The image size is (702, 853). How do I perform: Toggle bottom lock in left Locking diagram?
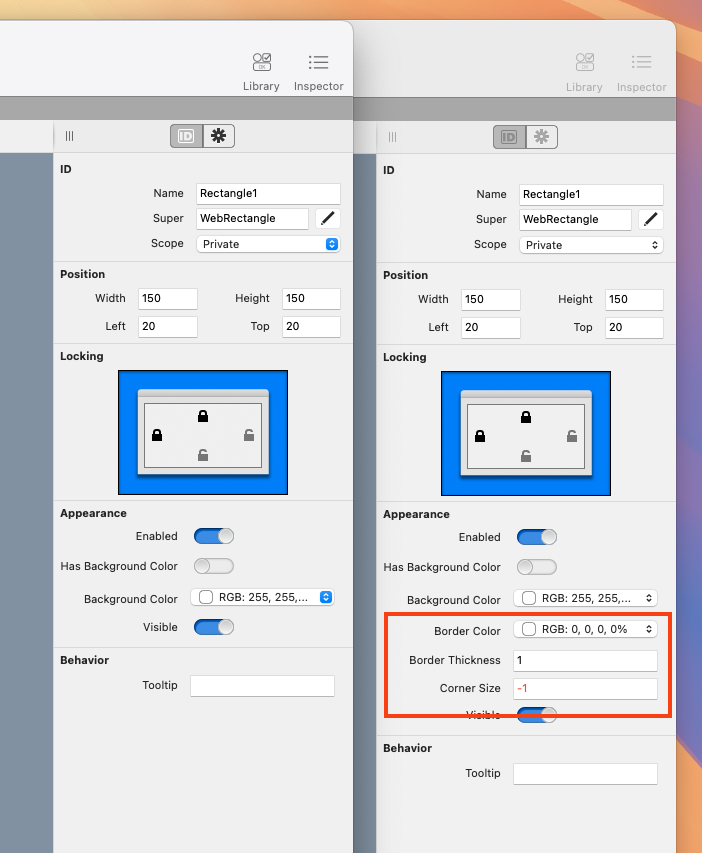click(x=203, y=455)
